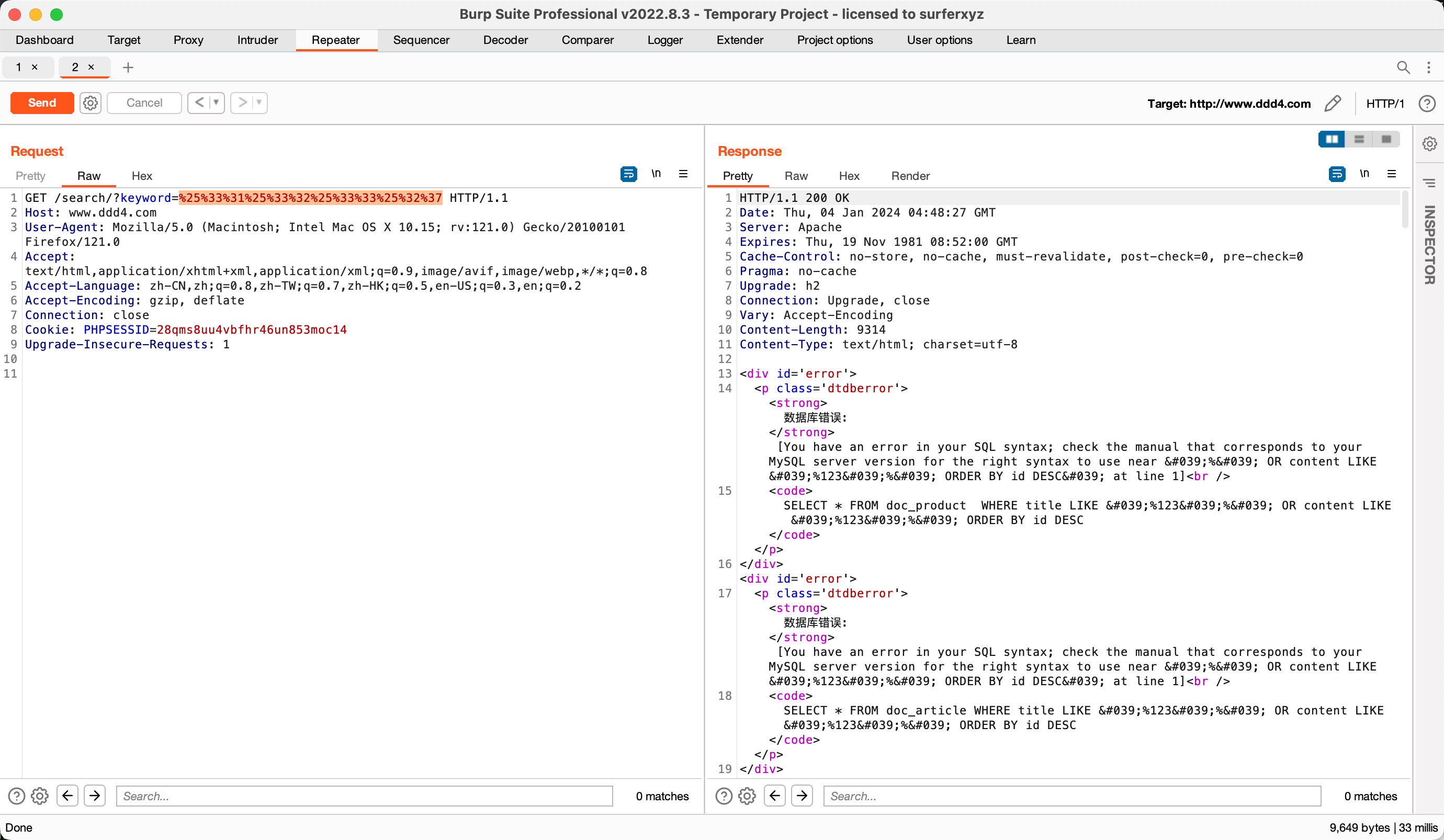1444x840 pixels.
Task: Open the Render tab in Response
Action: (x=910, y=176)
